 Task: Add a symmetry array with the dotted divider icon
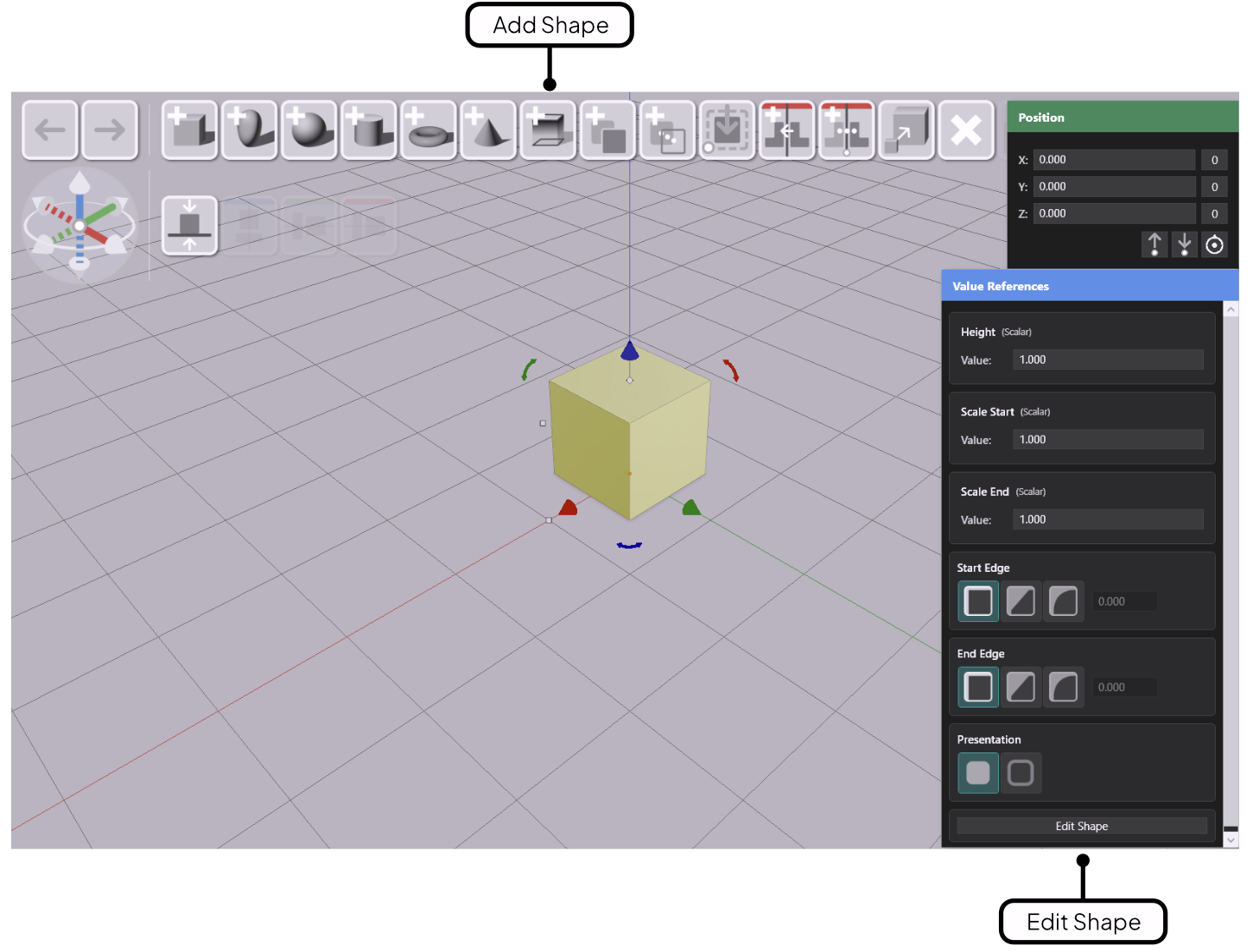(x=847, y=130)
